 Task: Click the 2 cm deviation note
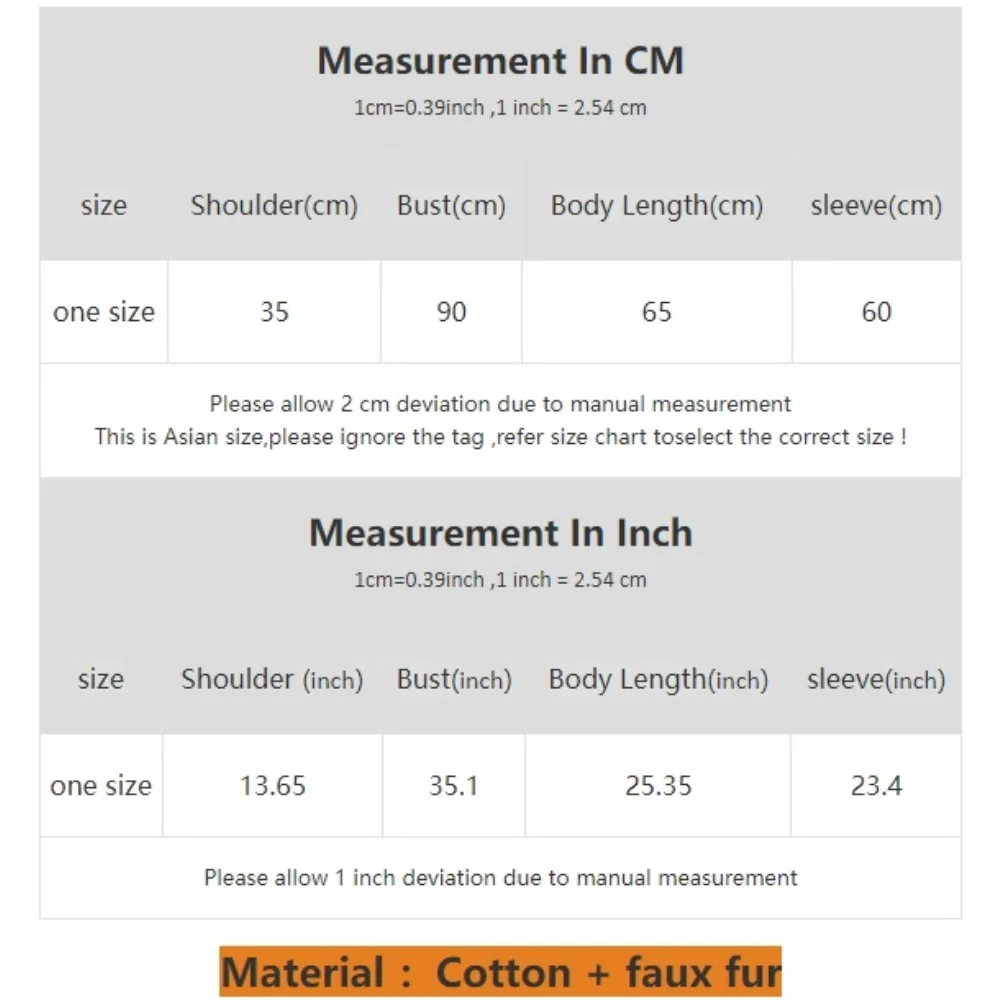500,404
